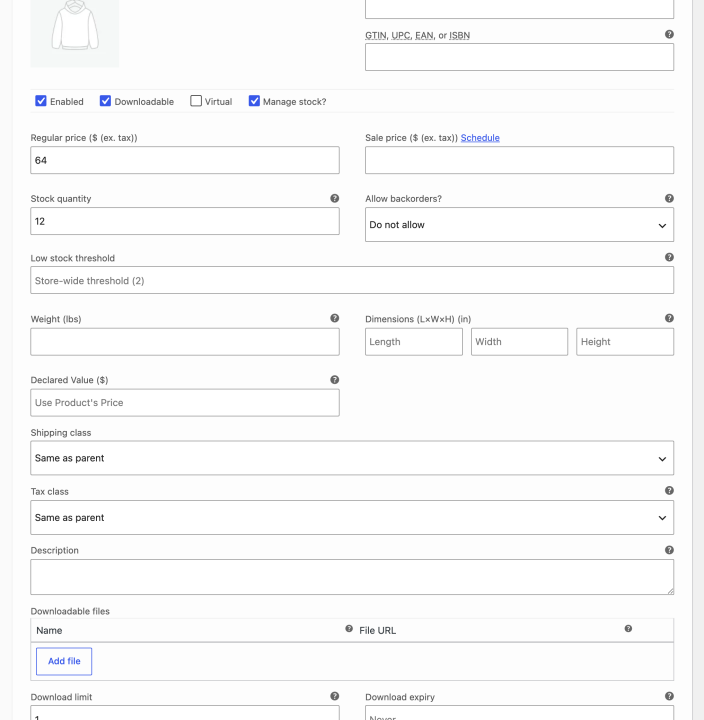Focus the GTIN, UPC, EAN, or ISBN field

519,57
